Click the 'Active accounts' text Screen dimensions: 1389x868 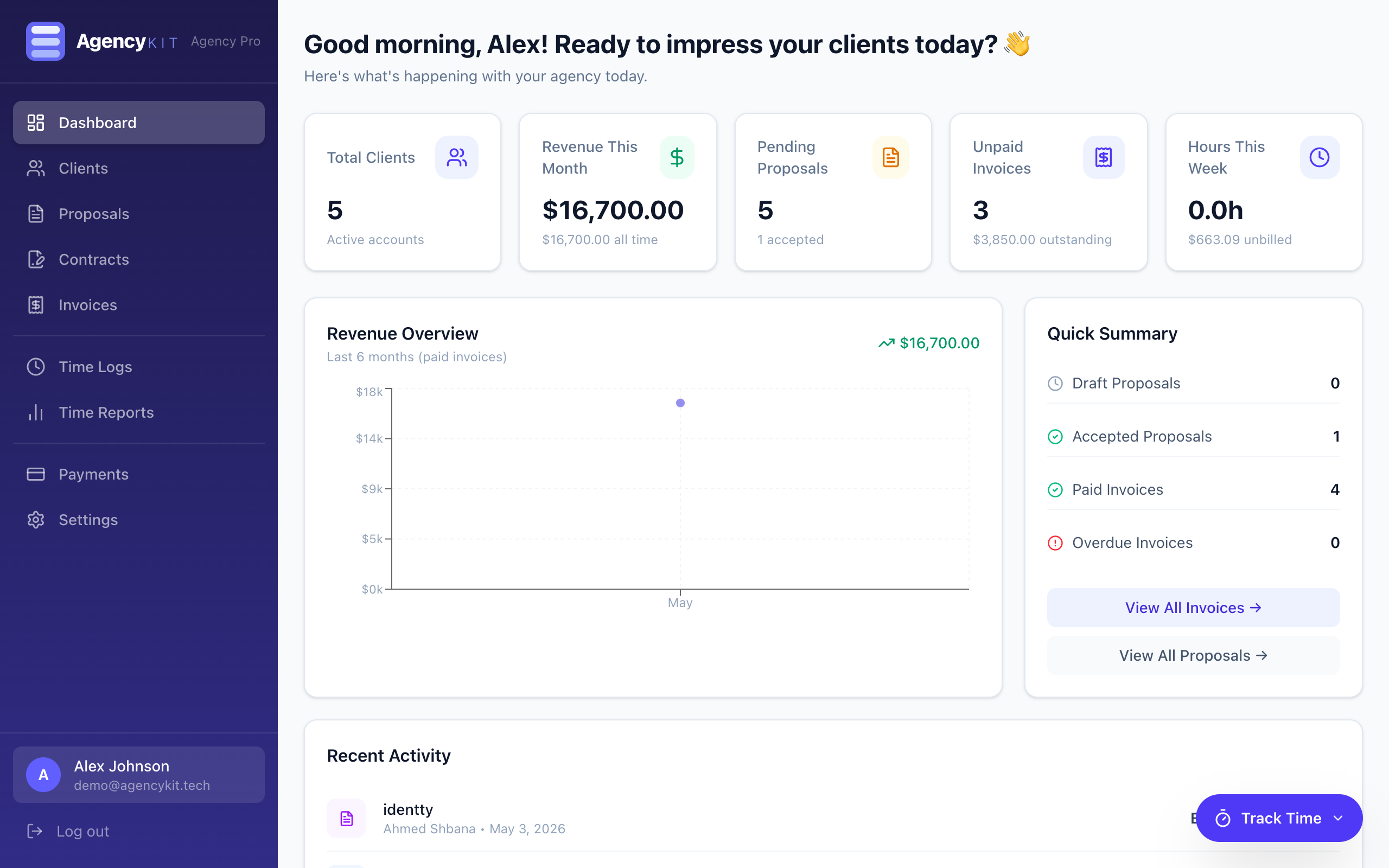point(375,239)
